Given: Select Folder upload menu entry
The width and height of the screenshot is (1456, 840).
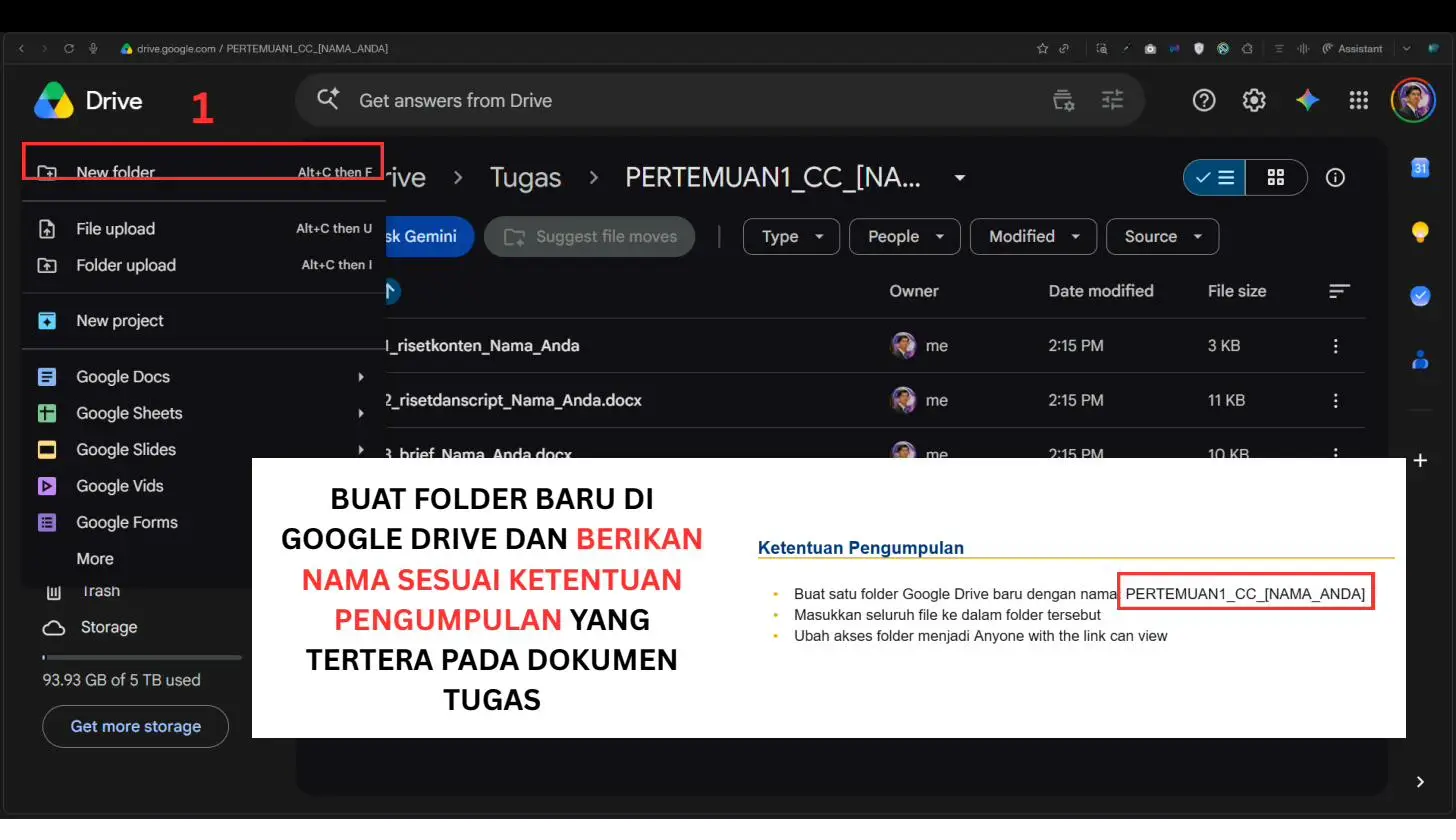Looking at the screenshot, I should tap(203, 265).
